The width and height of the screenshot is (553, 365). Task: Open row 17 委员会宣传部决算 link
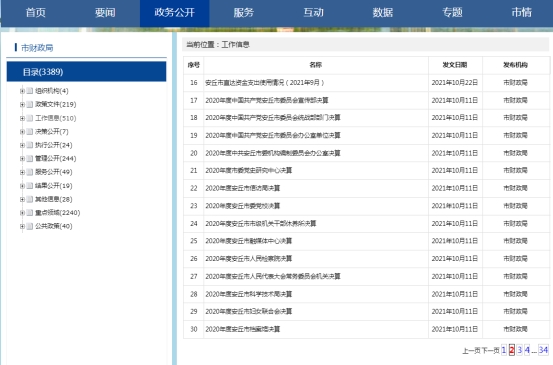point(267,100)
